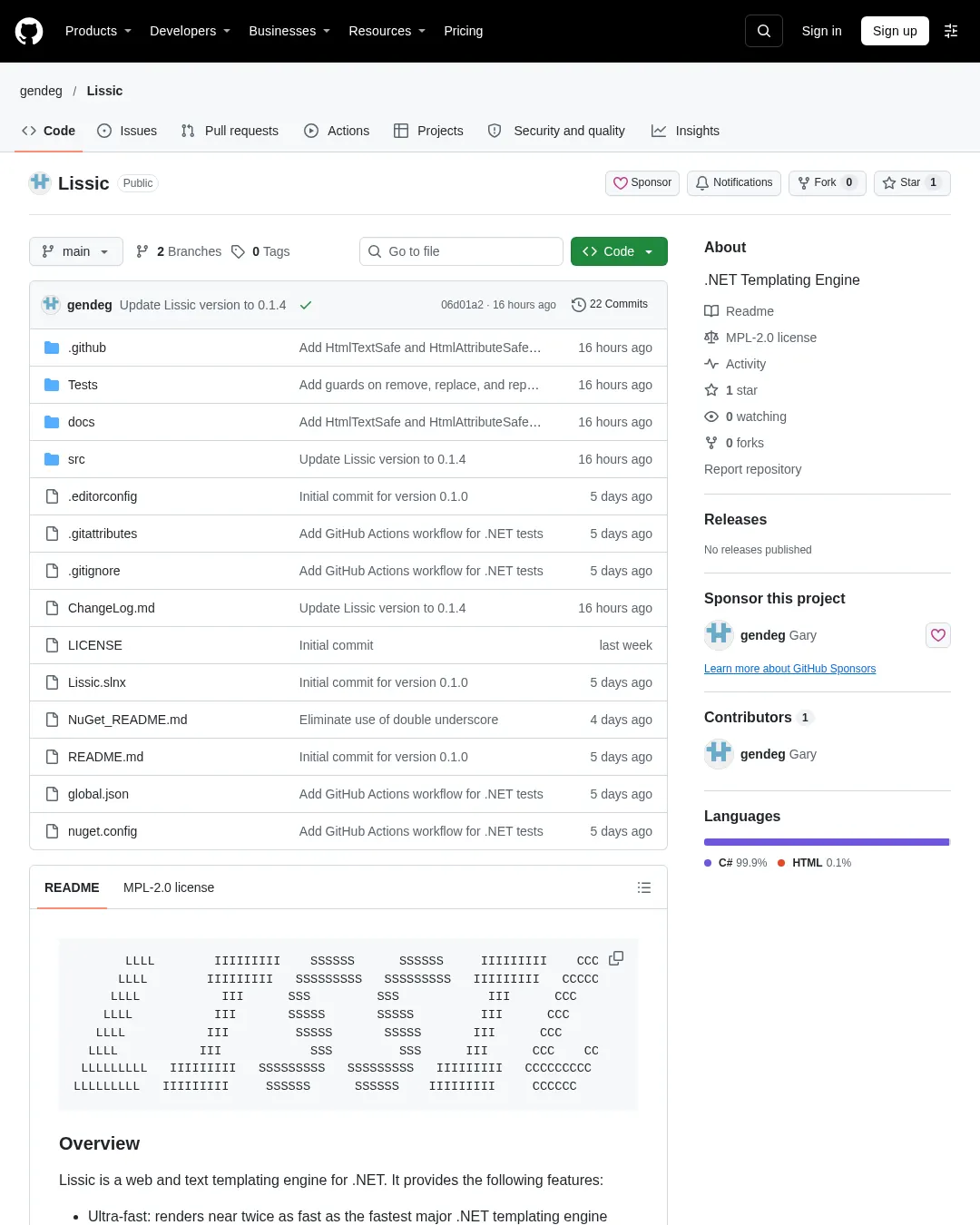Open the GitHub home logo

point(29,31)
